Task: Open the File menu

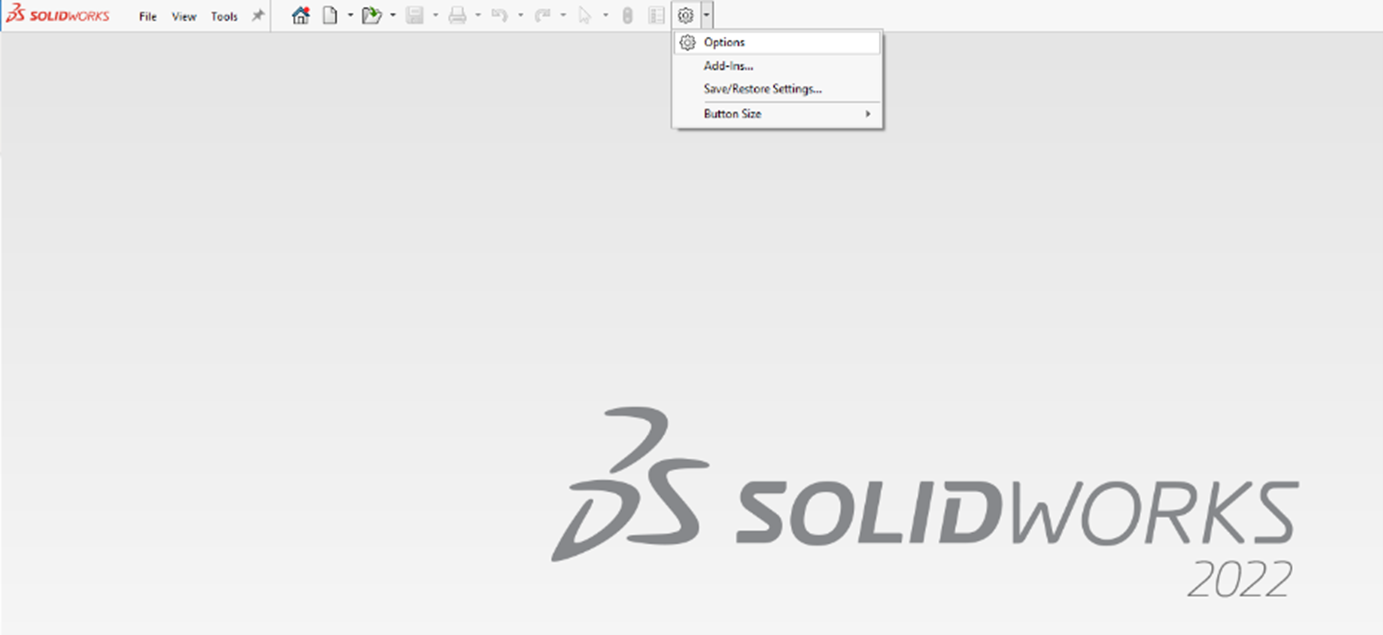Action: pyautogui.click(x=148, y=17)
